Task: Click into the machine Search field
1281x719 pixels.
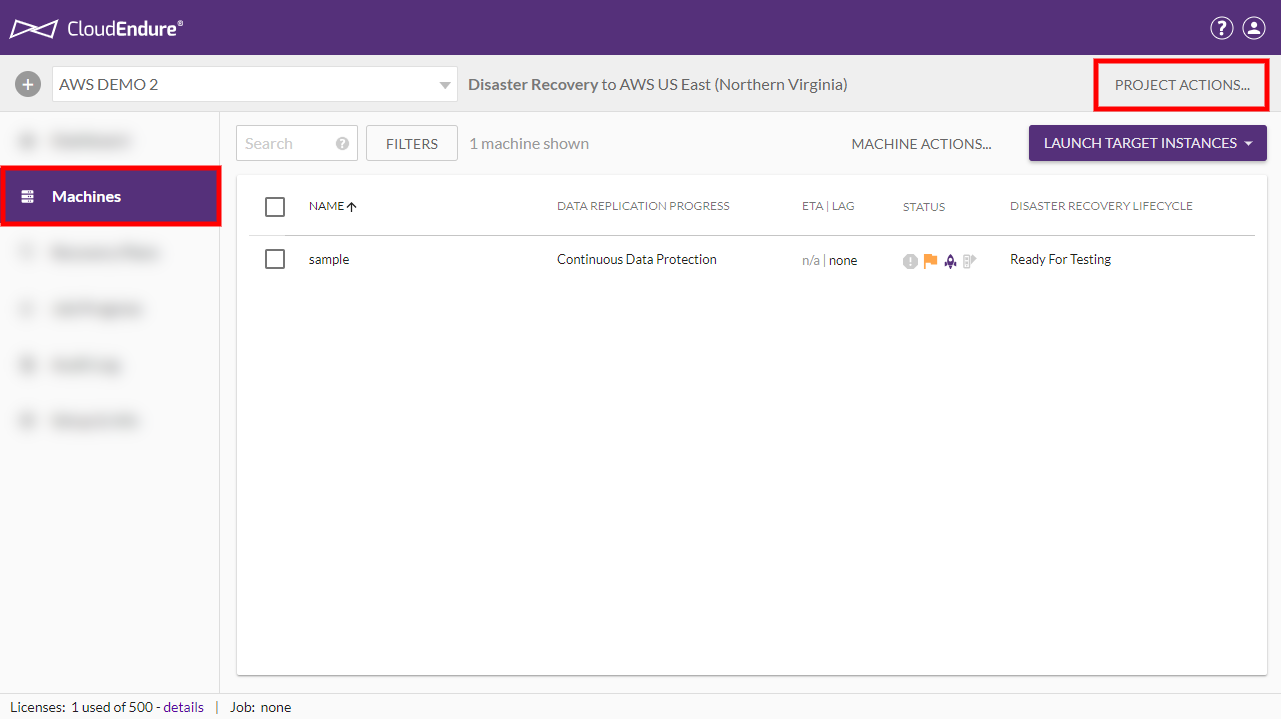Action: (284, 144)
